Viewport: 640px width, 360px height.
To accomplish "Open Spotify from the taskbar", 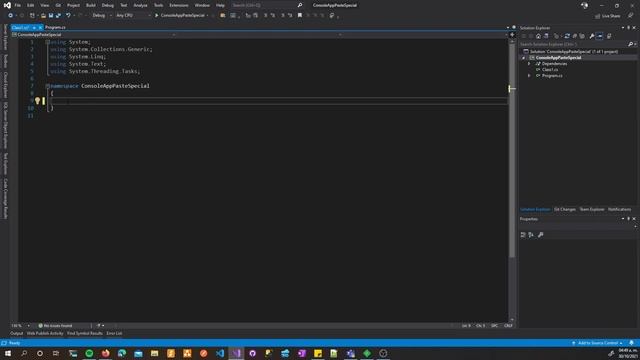I will [x=89, y=353].
